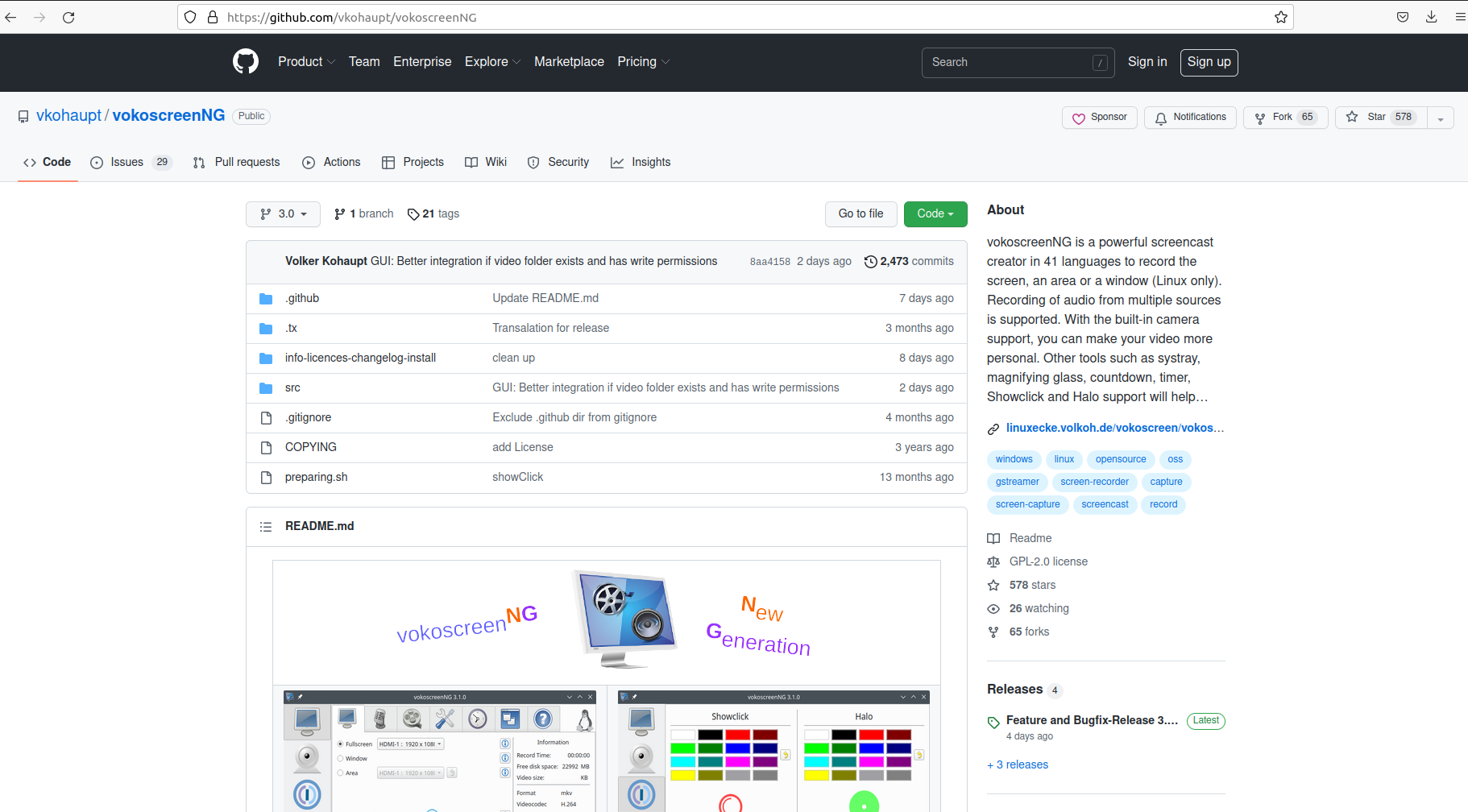This screenshot has width=1468, height=812.
Task: Open the commit history clock icon
Action: [x=871, y=262]
